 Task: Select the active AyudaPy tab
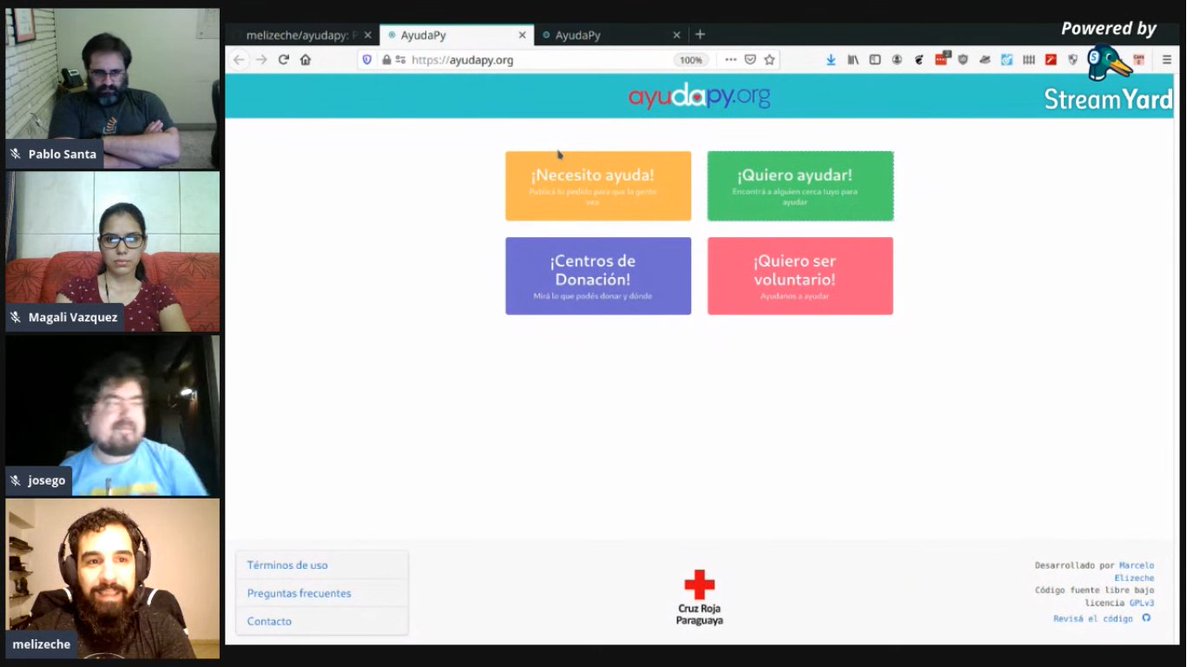click(456, 35)
